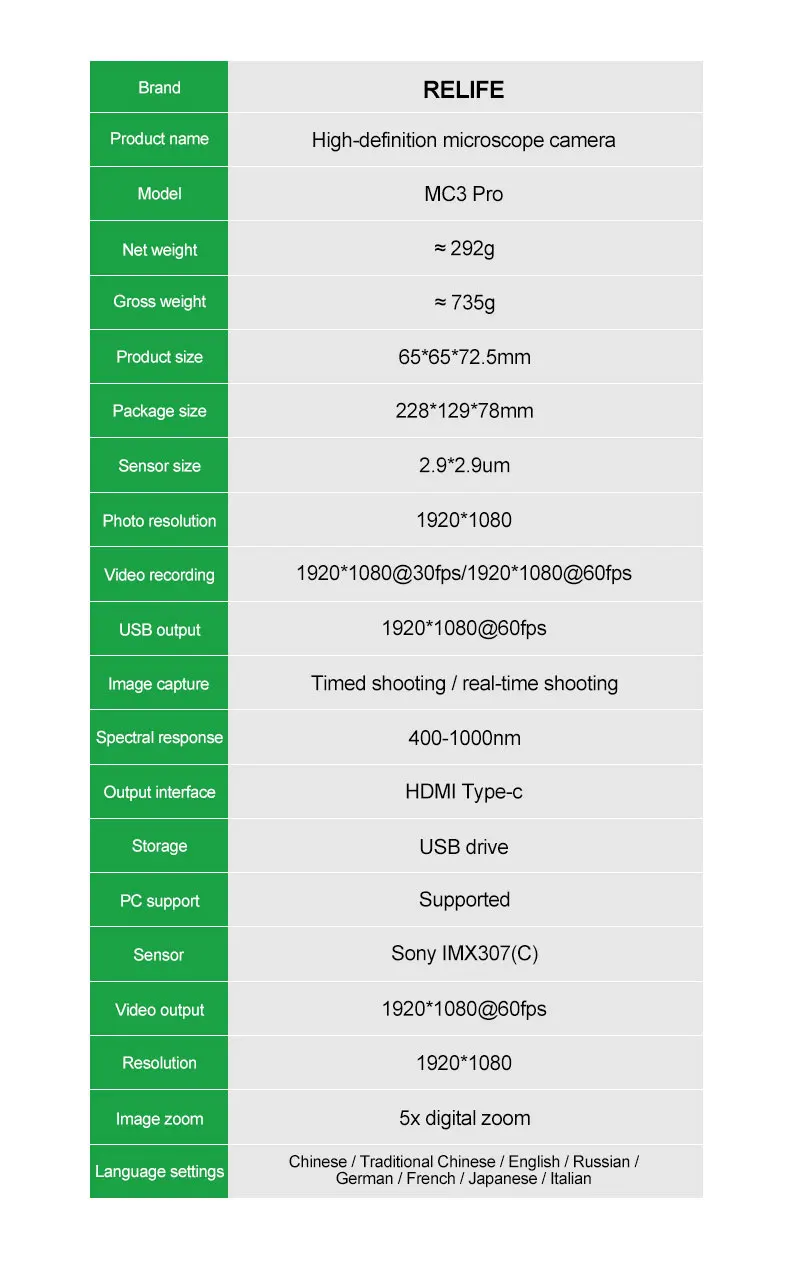Click "High-definition microscope camera" text

[463, 140]
